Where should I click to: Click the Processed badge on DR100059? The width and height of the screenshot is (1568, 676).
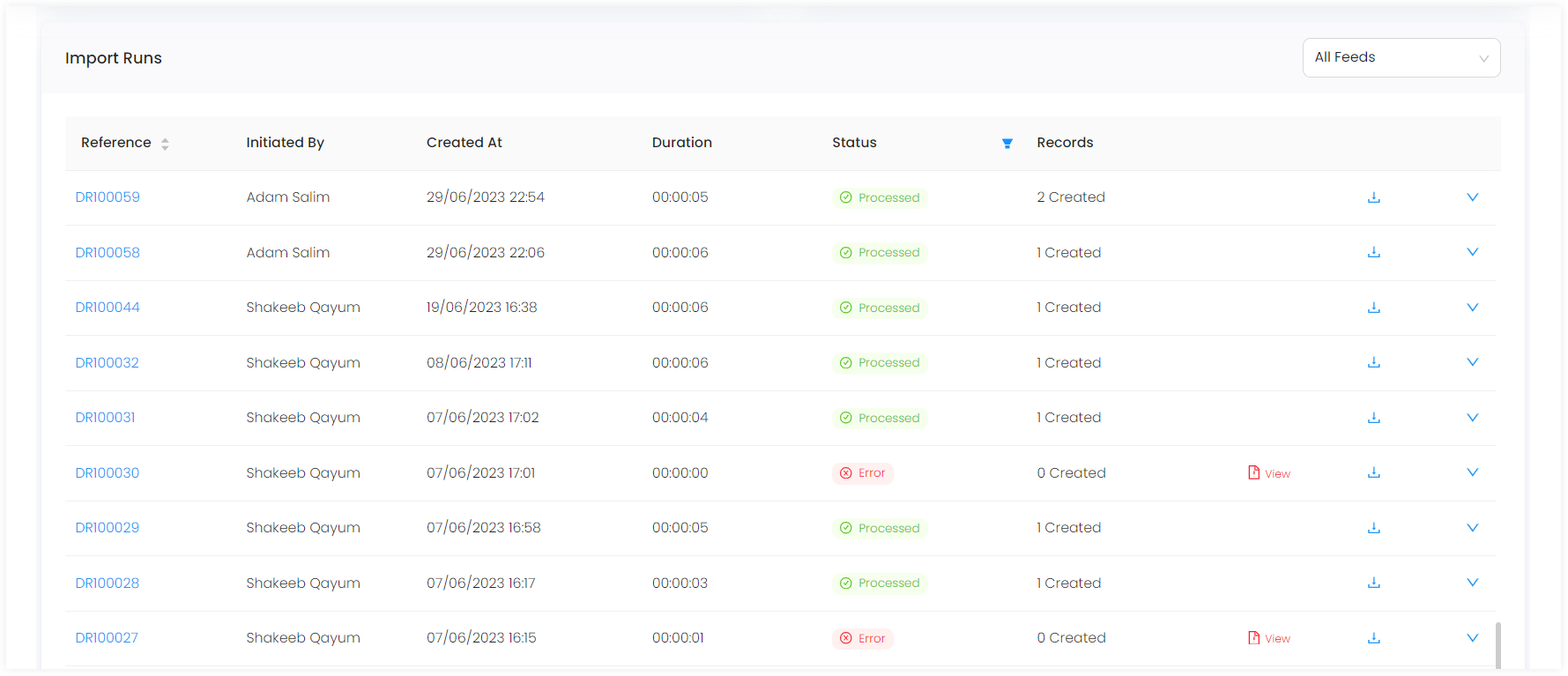coord(880,197)
